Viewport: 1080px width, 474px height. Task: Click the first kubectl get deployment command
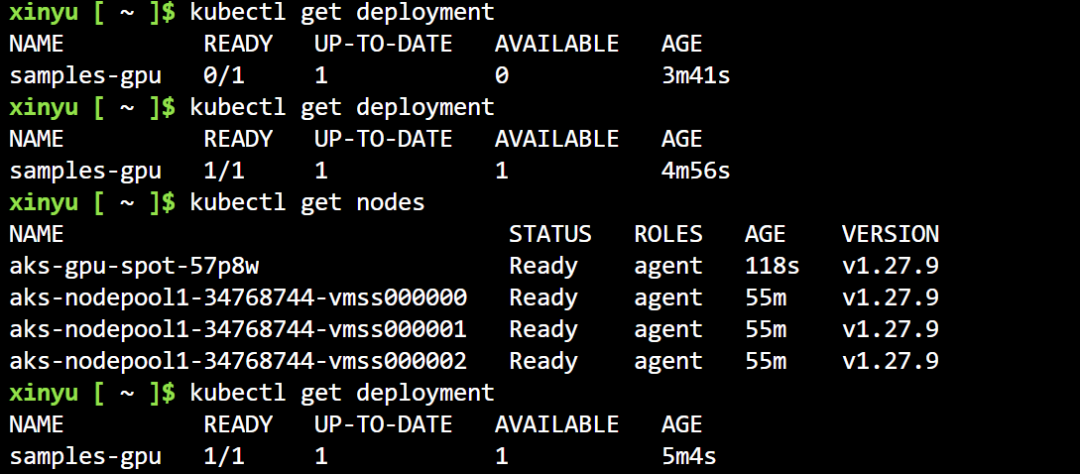click(x=342, y=13)
